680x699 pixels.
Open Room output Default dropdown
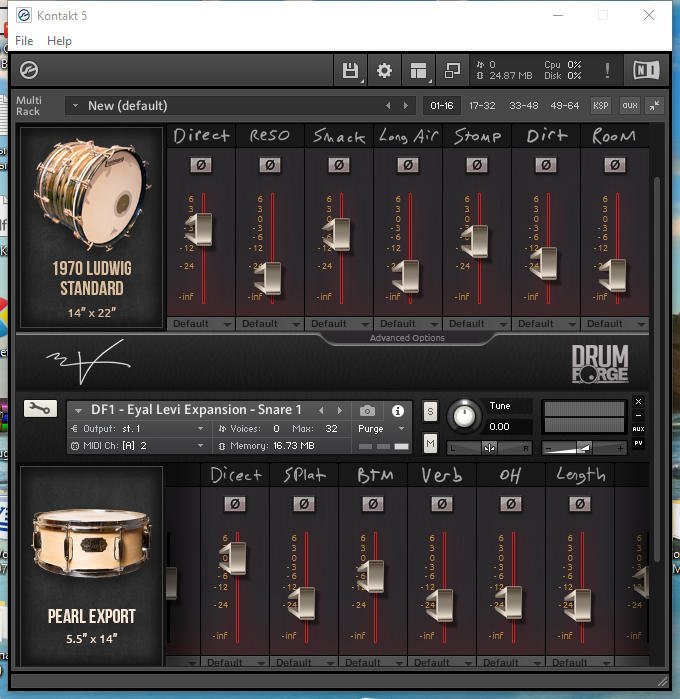[x=615, y=324]
